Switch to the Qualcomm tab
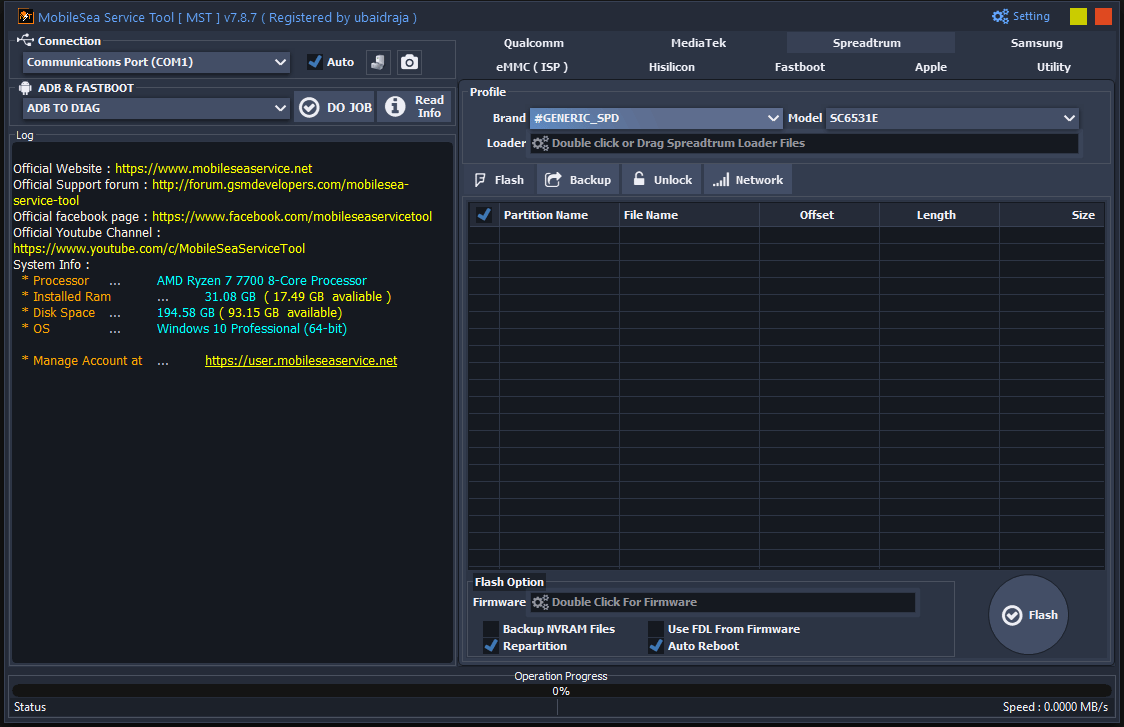1124x727 pixels. [533, 43]
